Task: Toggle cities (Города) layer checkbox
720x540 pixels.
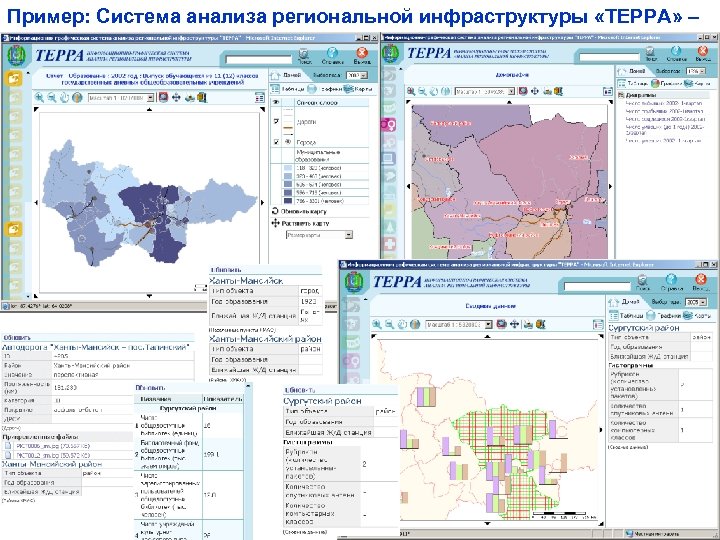Action: coord(276,142)
